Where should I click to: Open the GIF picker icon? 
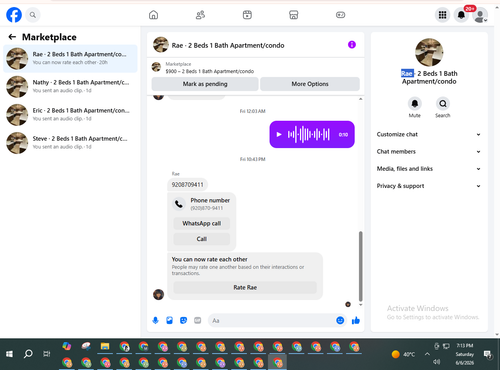click(198, 321)
